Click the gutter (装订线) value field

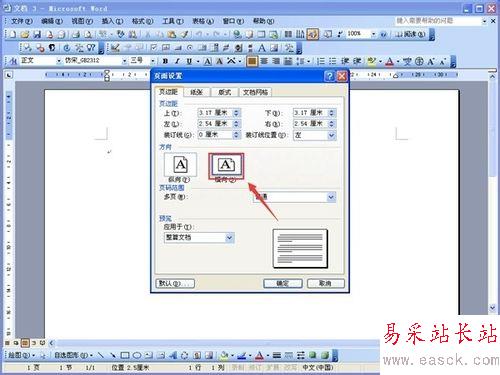(x=215, y=135)
